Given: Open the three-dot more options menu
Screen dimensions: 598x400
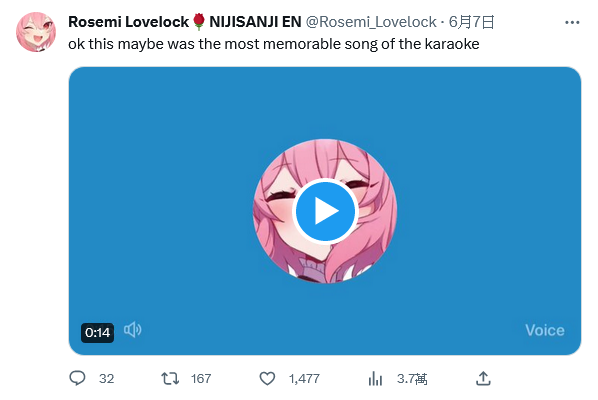Looking at the screenshot, I should point(572,22).
